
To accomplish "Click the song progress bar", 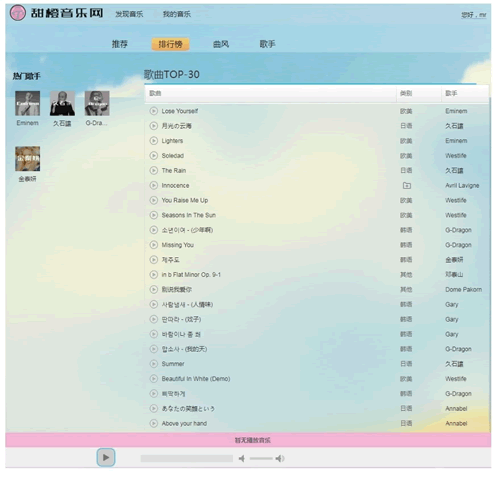I will point(187,459).
